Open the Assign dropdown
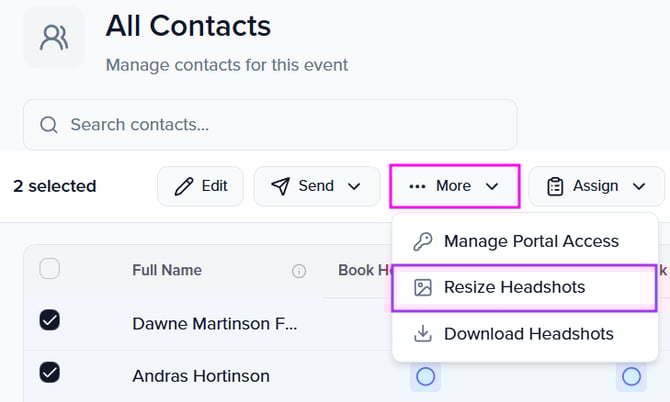The height and width of the screenshot is (402, 670). point(596,186)
